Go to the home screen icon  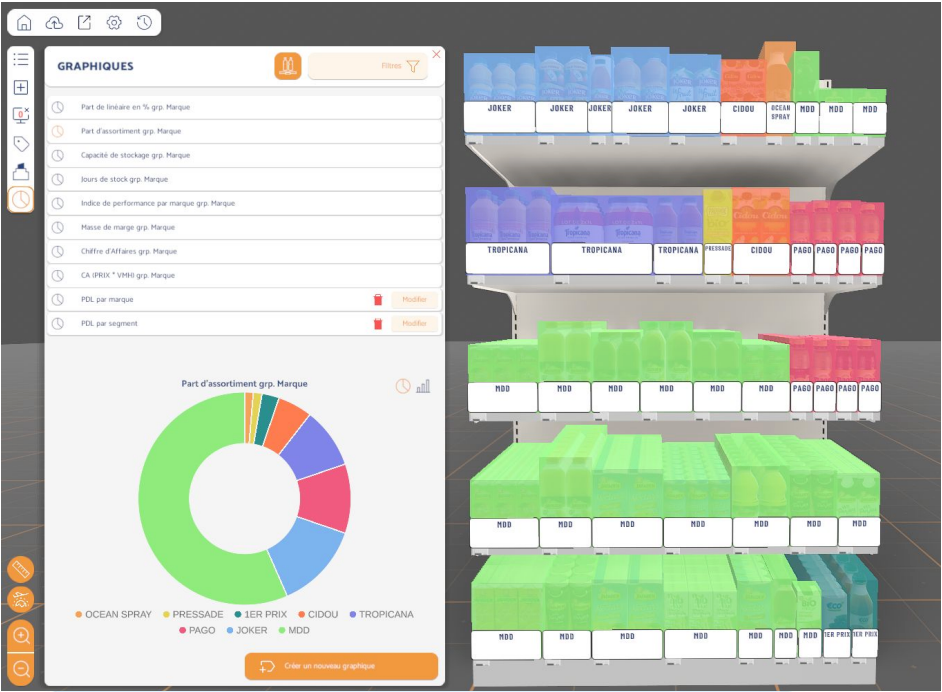click(24, 23)
